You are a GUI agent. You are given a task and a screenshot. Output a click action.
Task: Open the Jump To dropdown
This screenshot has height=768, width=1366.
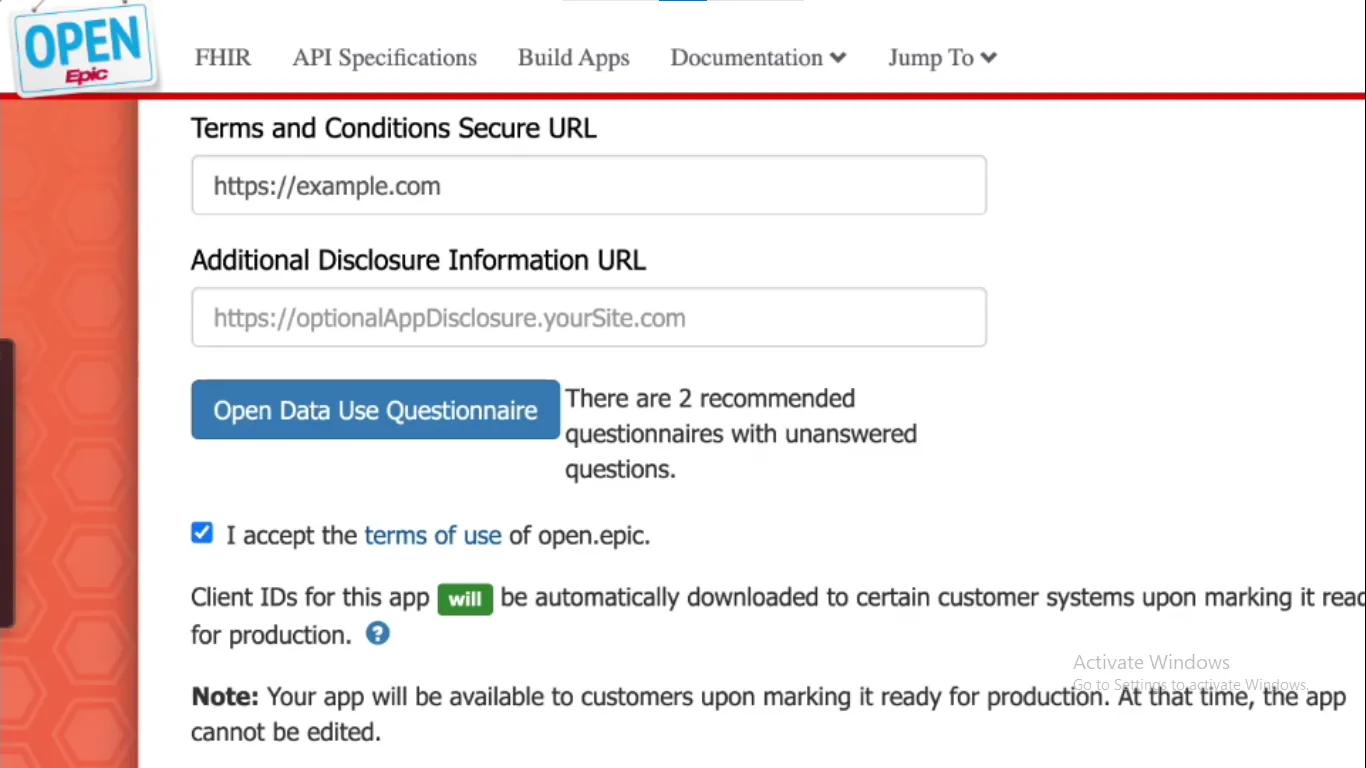click(x=942, y=58)
